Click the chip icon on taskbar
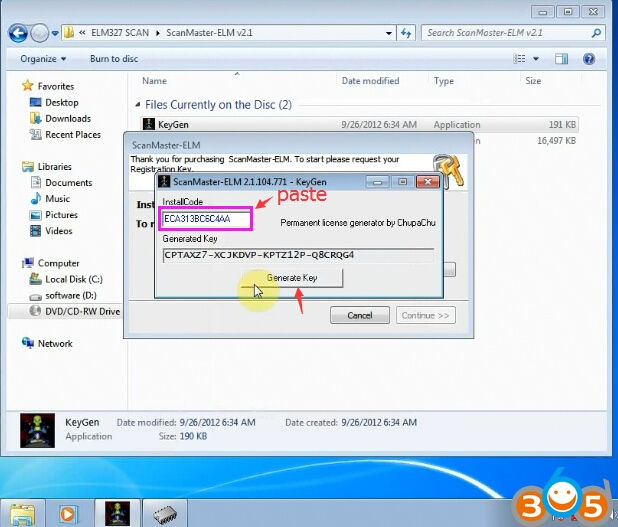618x527 pixels. tap(165, 514)
